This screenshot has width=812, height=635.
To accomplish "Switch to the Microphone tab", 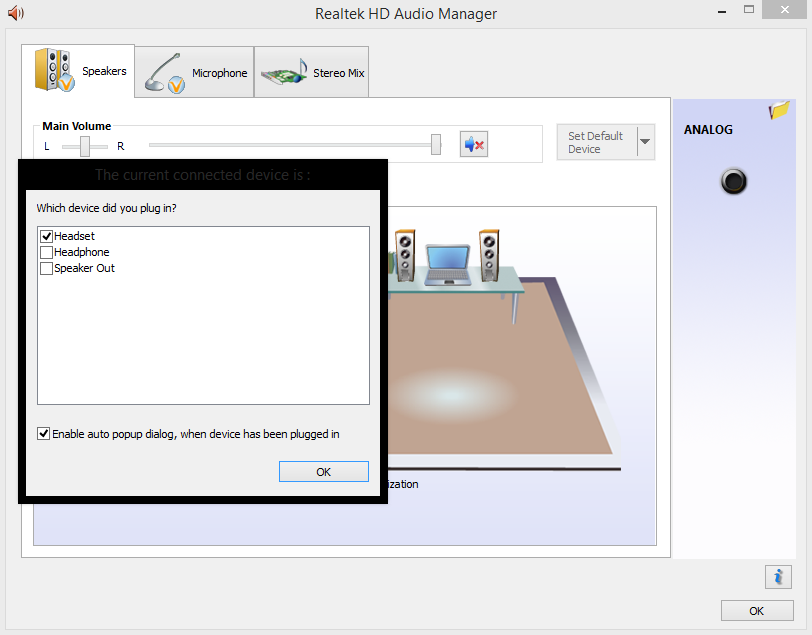I will coord(194,72).
